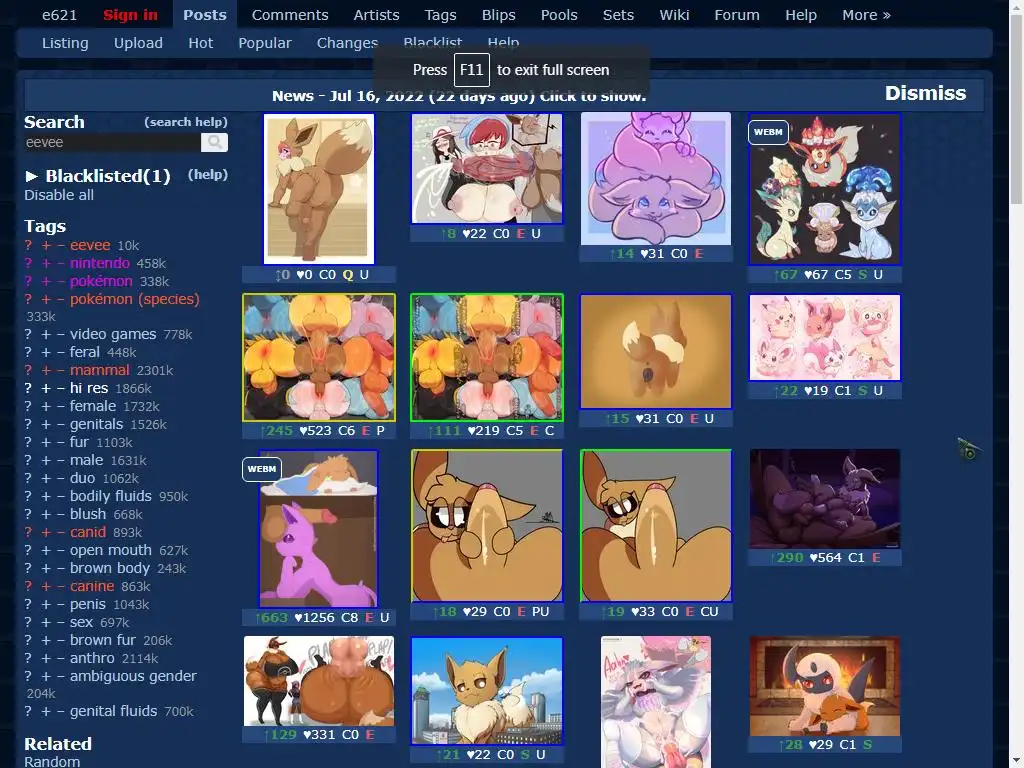
Task: Click the '–' icon next to male tag
Action: pyautogui.click(x=61, y=460)
